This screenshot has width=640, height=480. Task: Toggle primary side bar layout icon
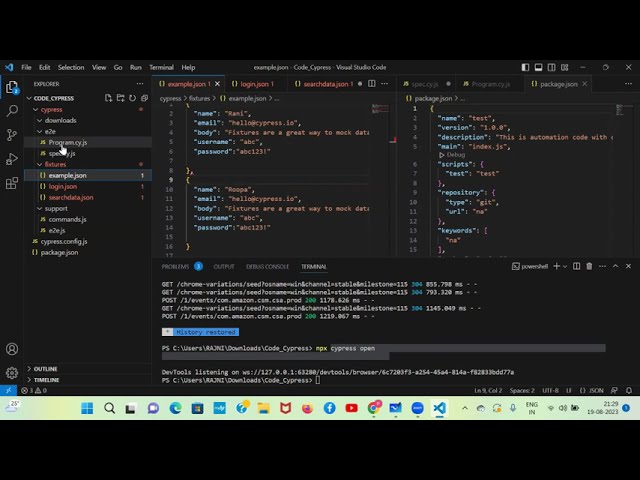coord(525,67)
